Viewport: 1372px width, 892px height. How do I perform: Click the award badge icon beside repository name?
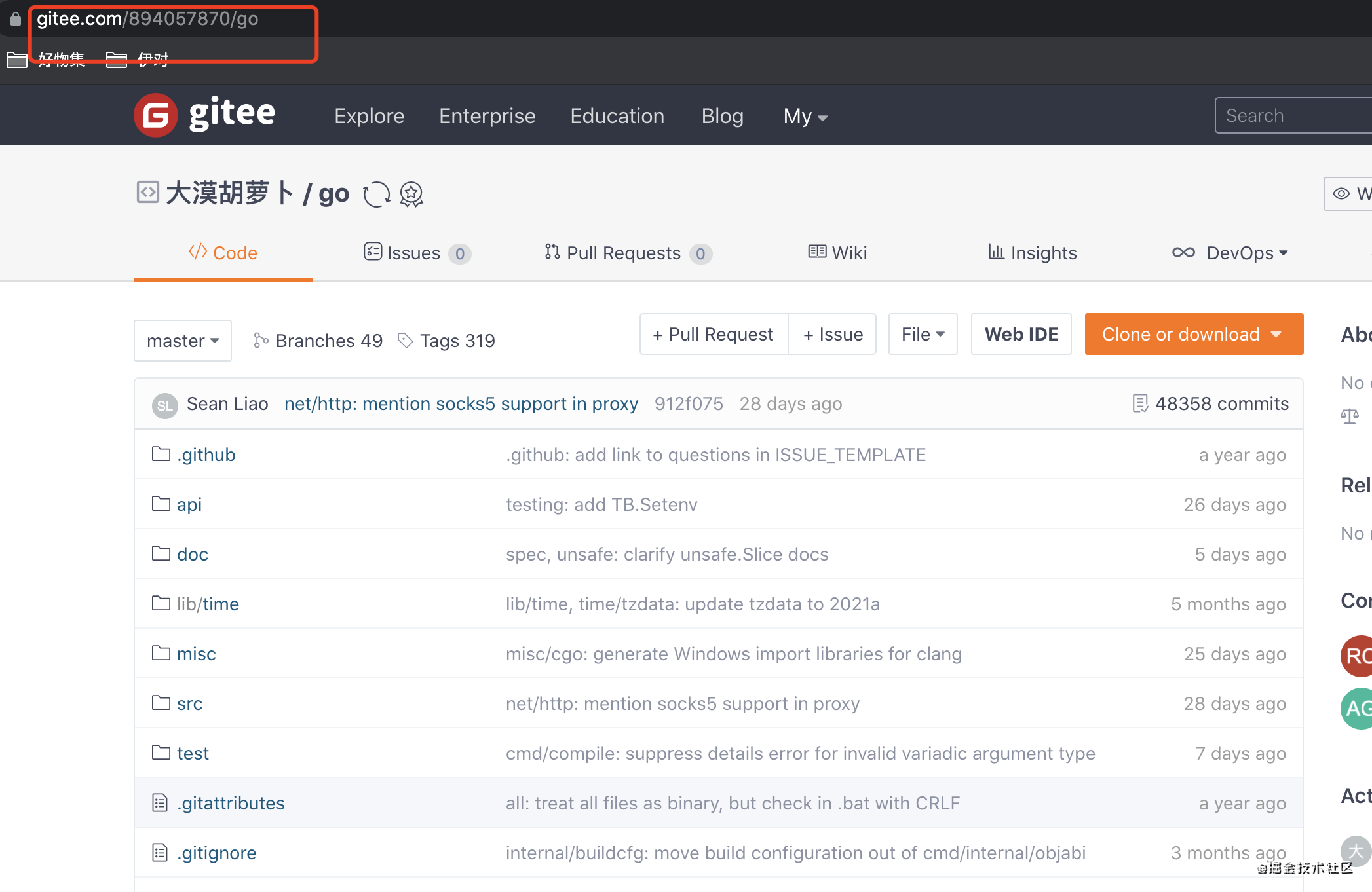(411, 195)
